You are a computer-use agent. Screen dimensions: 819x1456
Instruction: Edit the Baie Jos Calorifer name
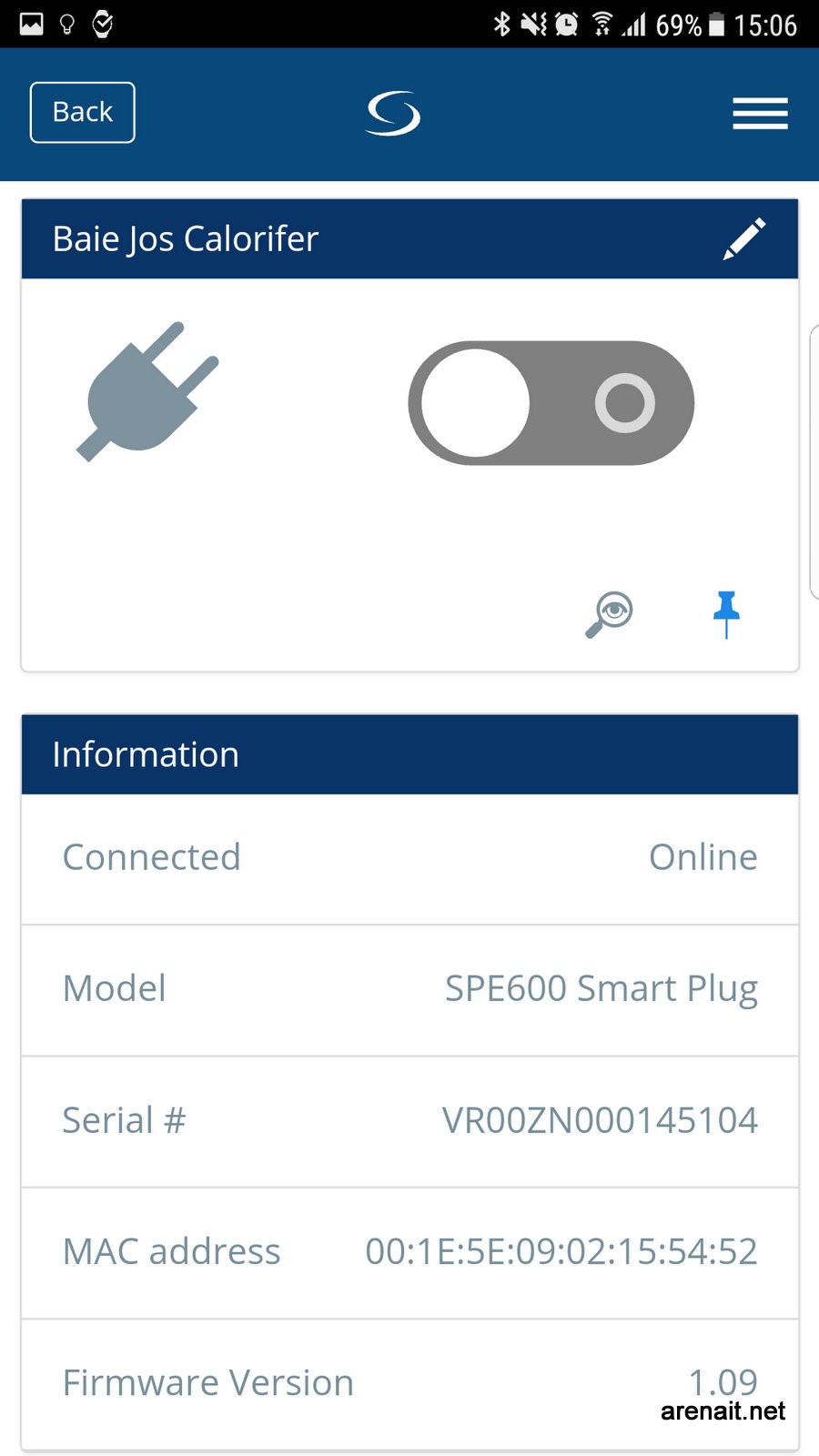[x=744, y=239]
